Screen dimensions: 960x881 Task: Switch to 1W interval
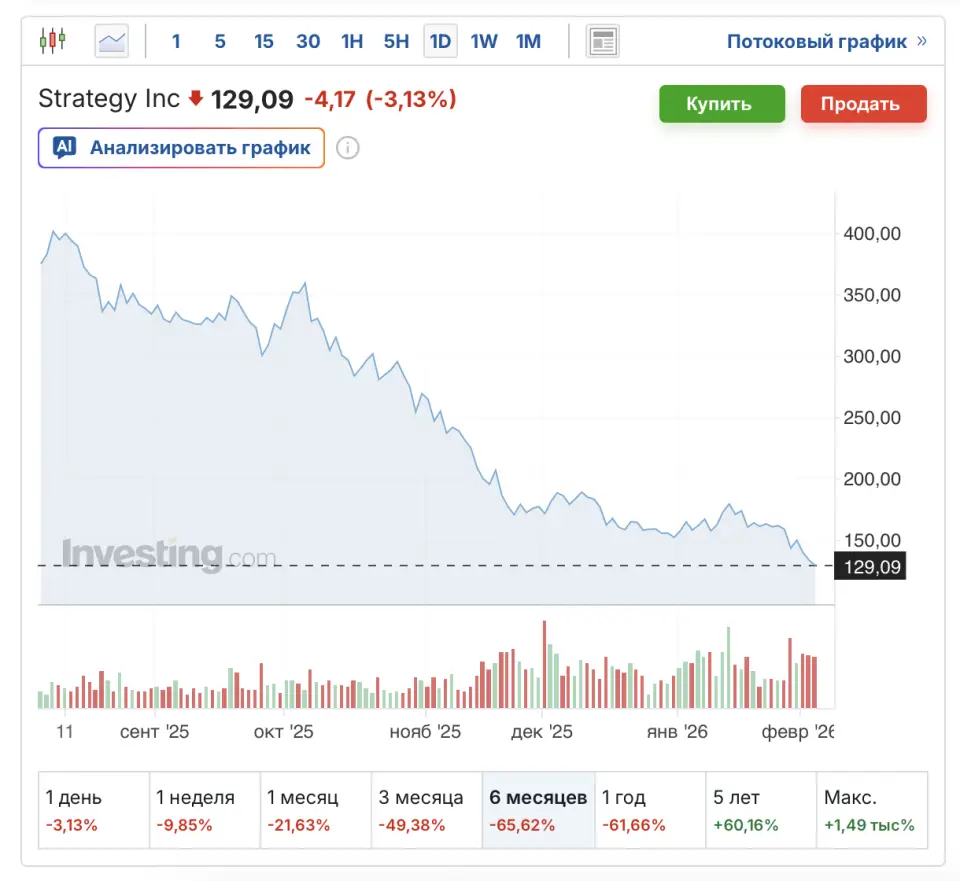pos(484,41)
